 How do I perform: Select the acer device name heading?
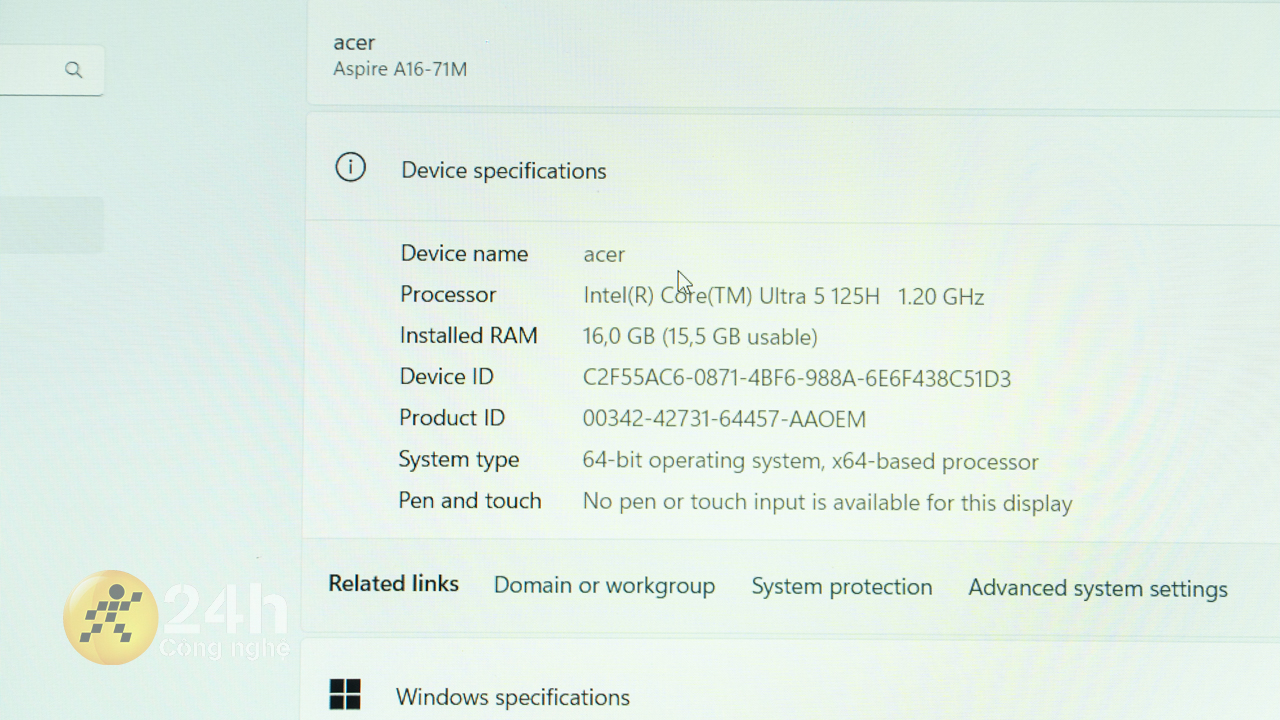354,43
